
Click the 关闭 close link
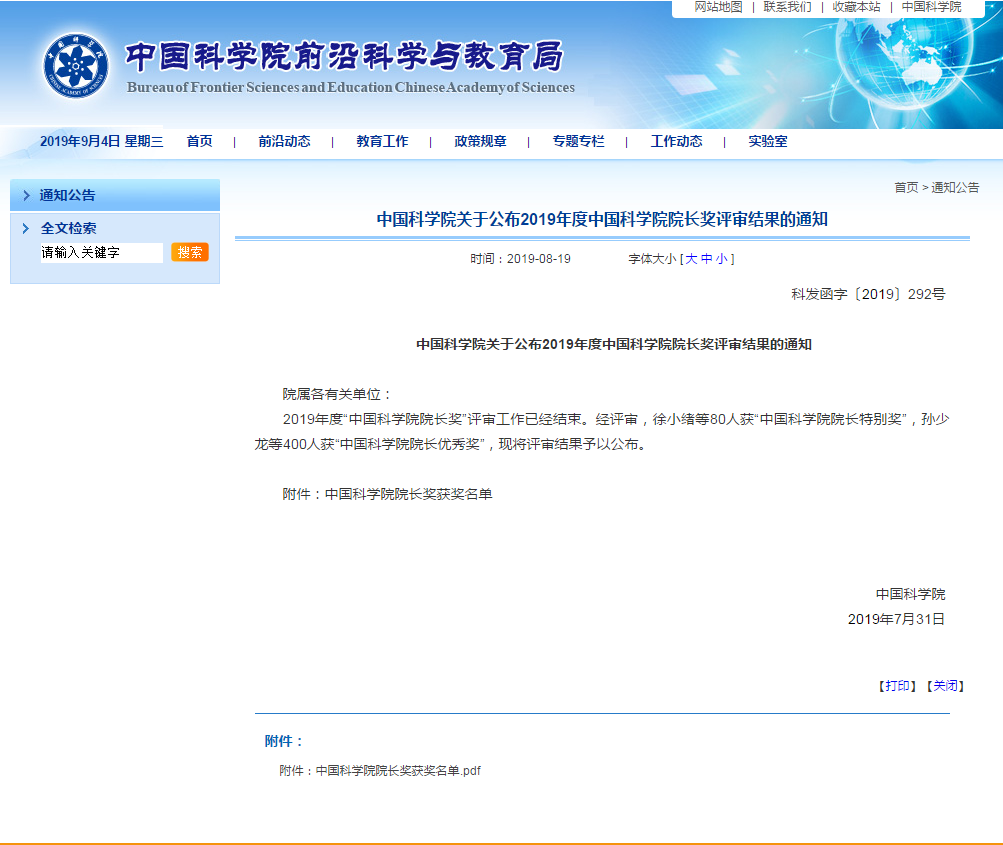(945, 686)
